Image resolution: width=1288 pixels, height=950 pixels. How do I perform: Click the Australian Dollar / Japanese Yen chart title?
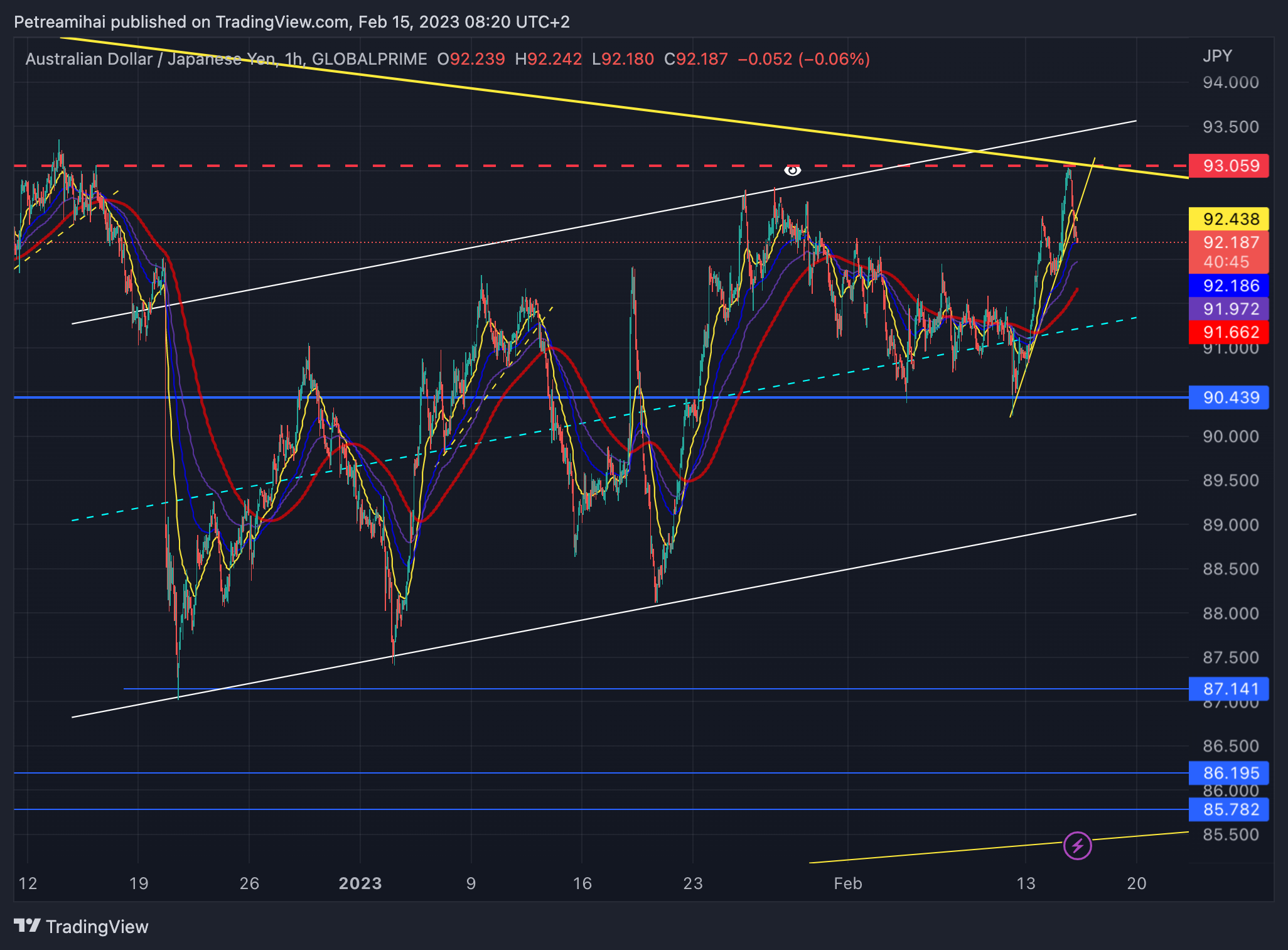click(150, 59)
